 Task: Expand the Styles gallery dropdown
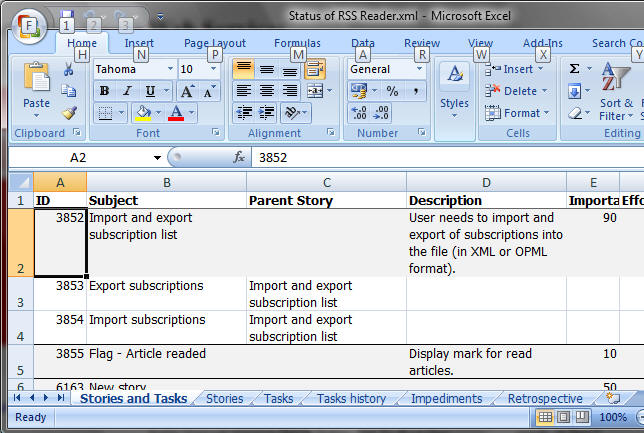(454, 116)
